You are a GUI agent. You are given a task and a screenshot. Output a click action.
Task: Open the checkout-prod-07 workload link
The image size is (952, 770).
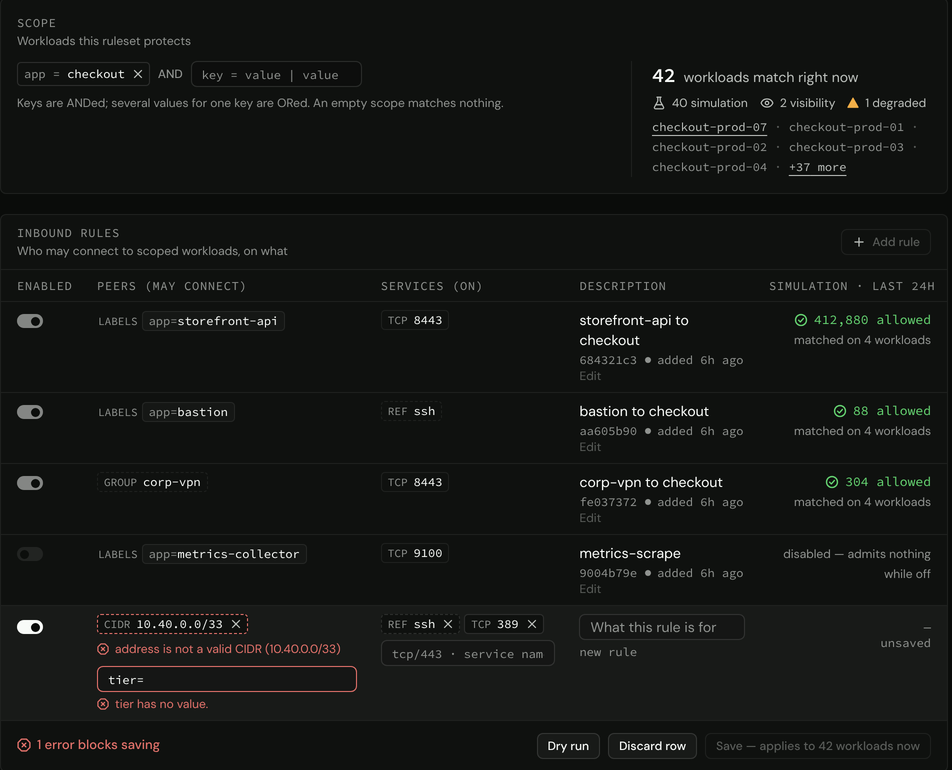pyautogui.click(x=709, y=128)
